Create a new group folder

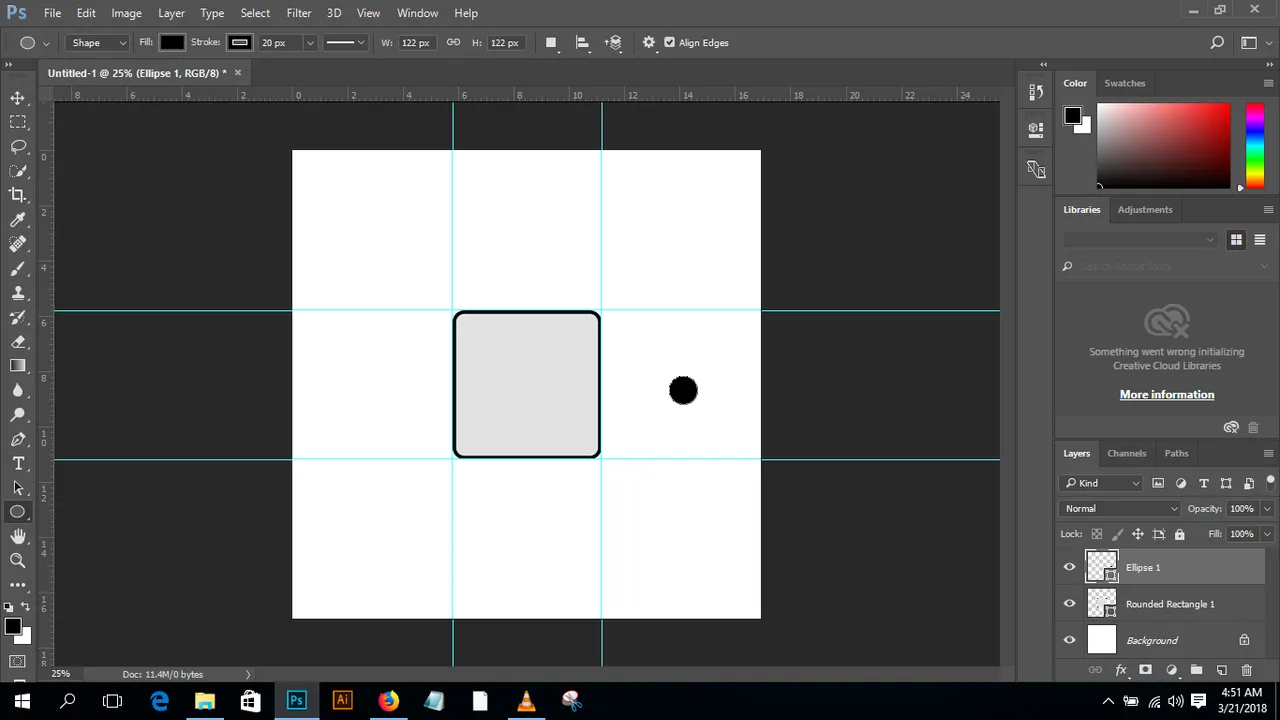click(x=1196, y=670)
